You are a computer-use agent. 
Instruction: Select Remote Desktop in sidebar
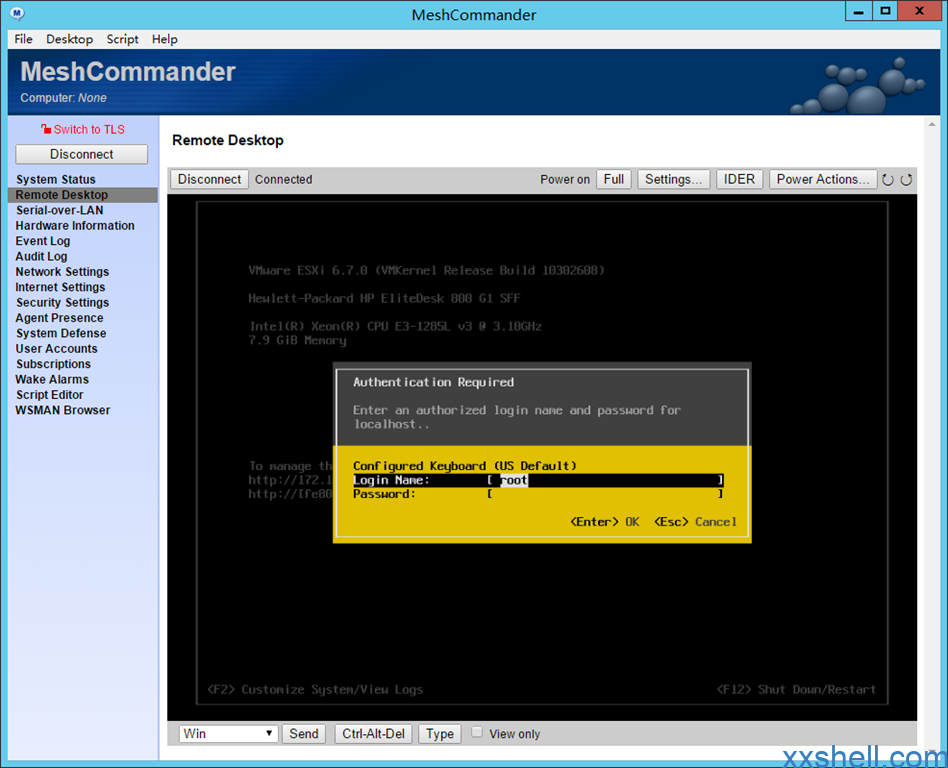point(83,195)
